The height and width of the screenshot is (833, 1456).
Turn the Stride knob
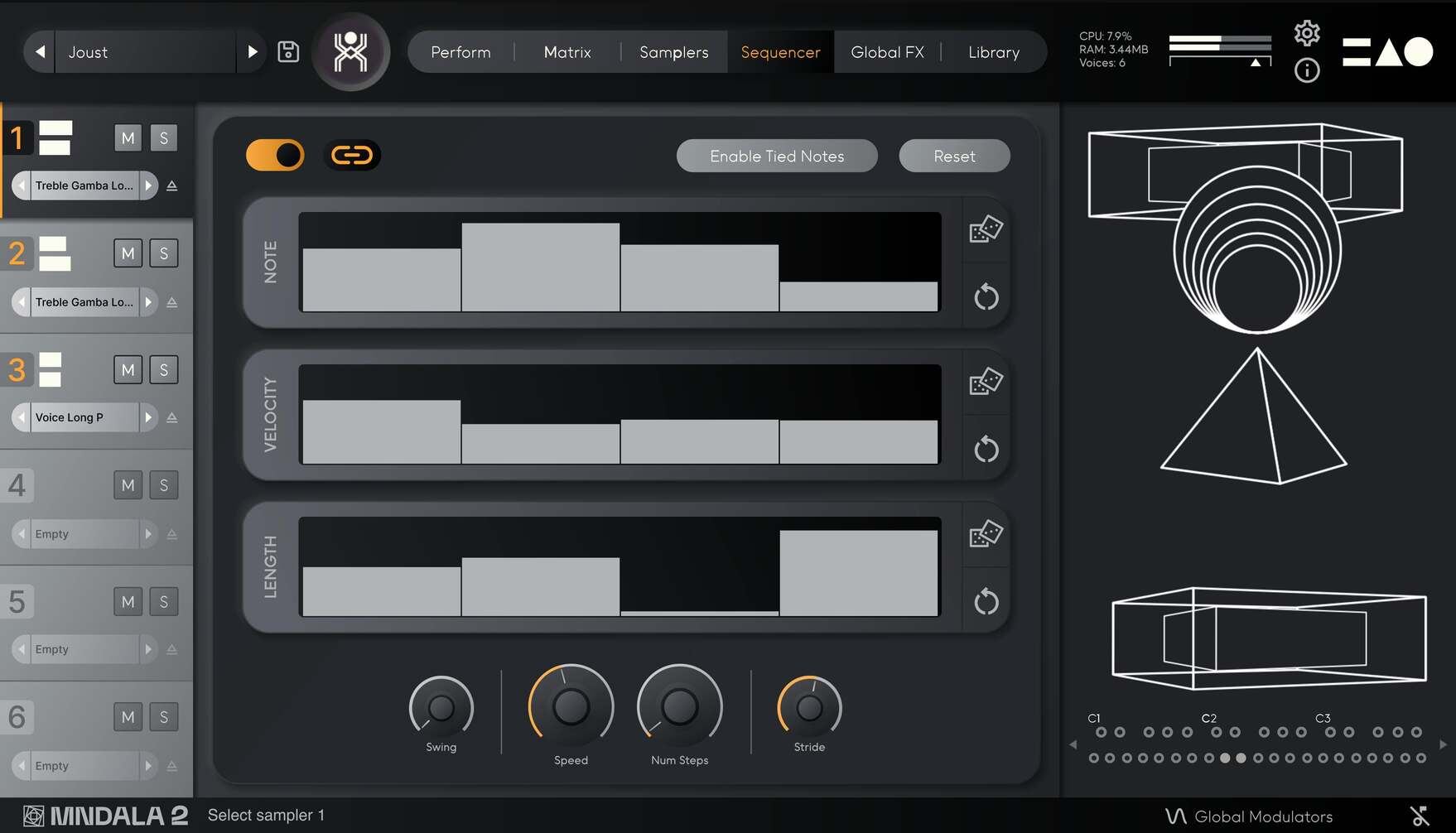pyautogui.click(x=809, y=708)
